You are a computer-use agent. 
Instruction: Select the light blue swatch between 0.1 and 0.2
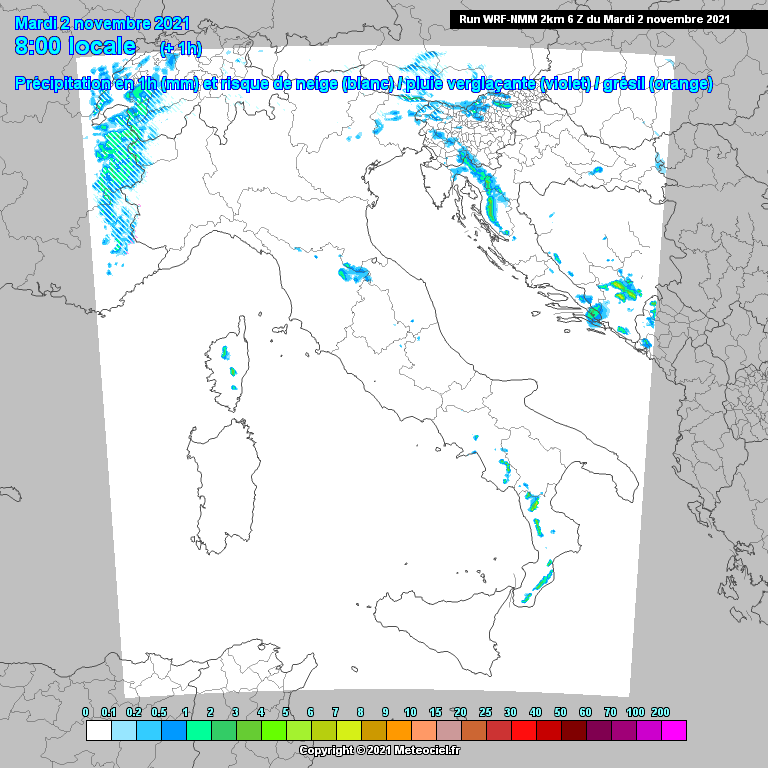[x=123, y=731]
